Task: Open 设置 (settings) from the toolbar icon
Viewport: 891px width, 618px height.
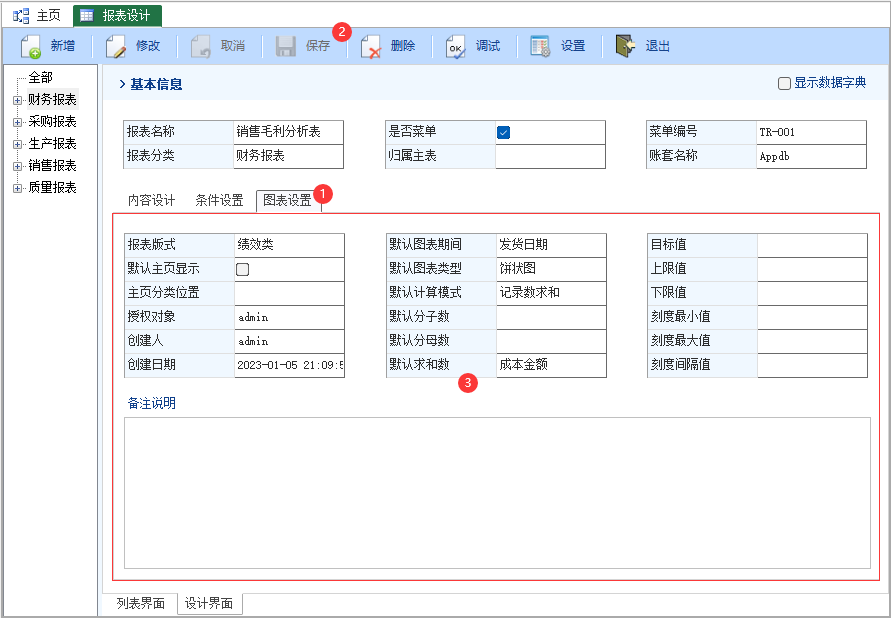Action: pos(540,46)
